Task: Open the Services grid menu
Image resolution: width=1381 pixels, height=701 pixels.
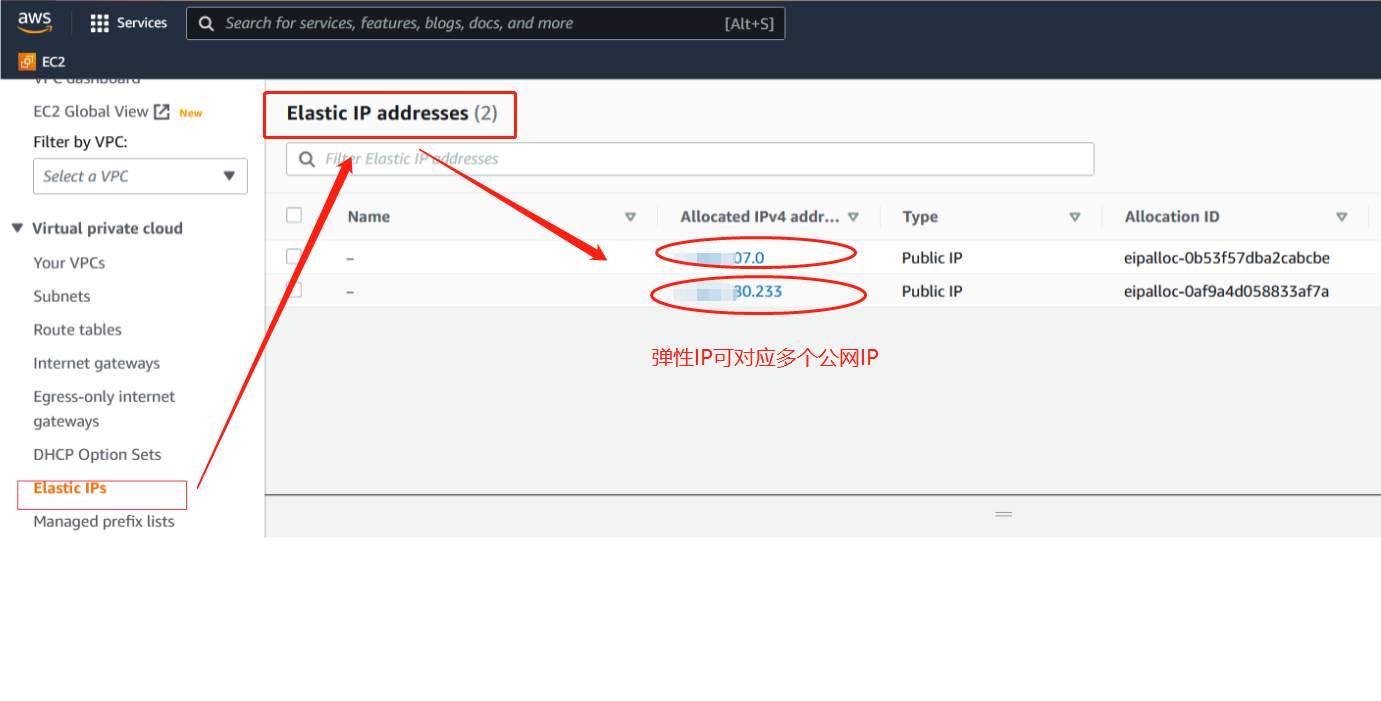Action: [99, 23]
